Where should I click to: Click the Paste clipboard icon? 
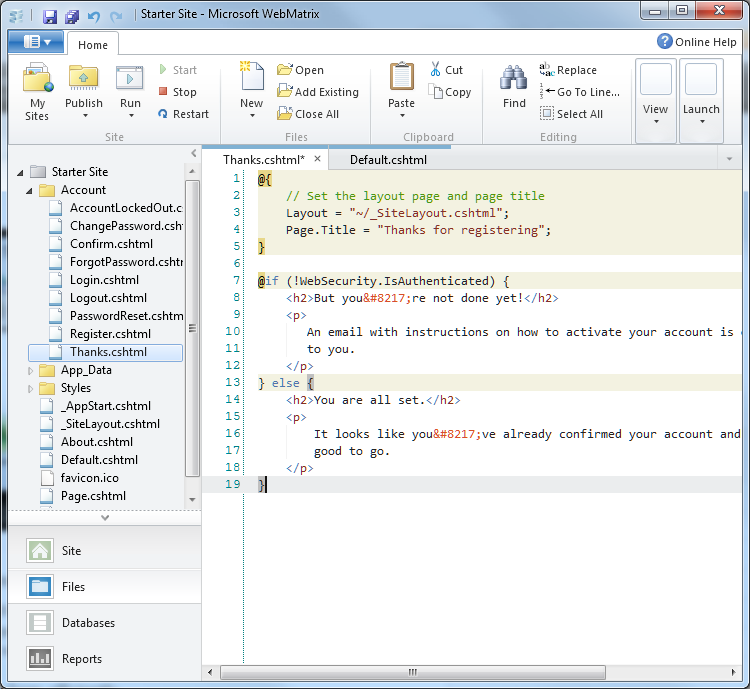coord(401,77)
